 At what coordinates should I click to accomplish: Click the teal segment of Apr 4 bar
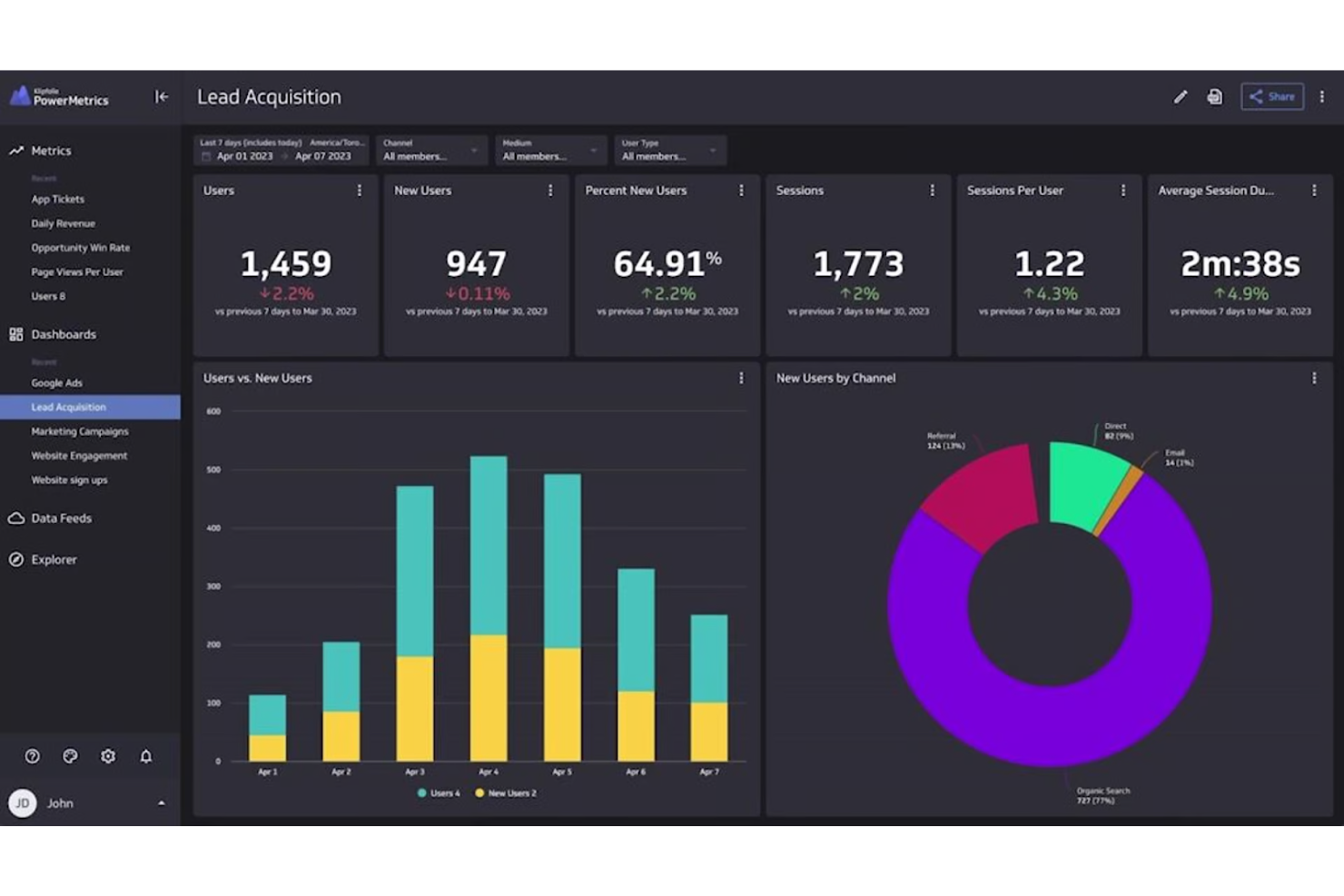pyautogui.click(x=489, y=545)
